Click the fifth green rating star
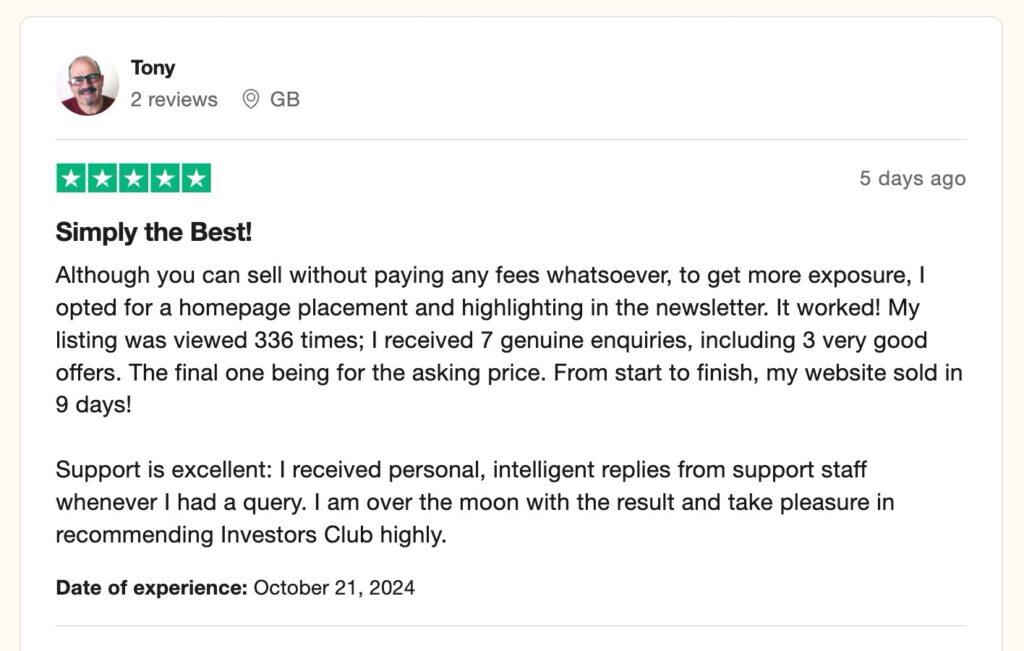Viewport: 1024px width, 651px height. (196, 179)
